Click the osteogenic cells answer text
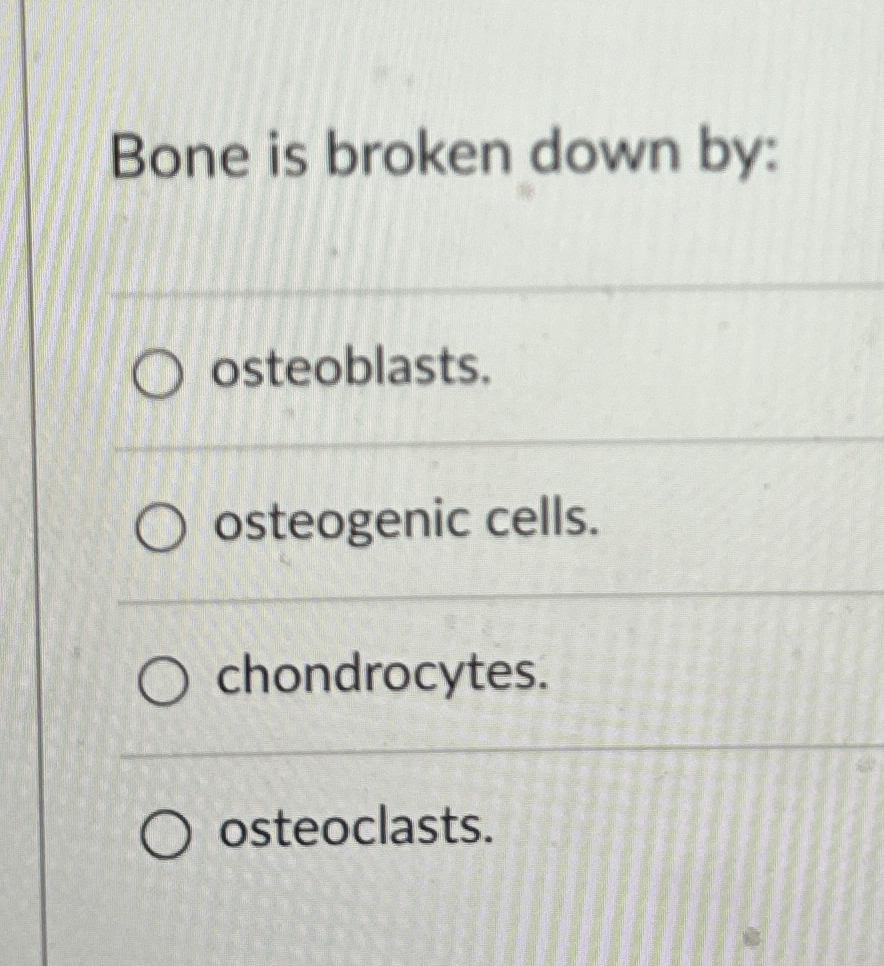This screenshot has height=966, width=884. click(x=401, y=524)
